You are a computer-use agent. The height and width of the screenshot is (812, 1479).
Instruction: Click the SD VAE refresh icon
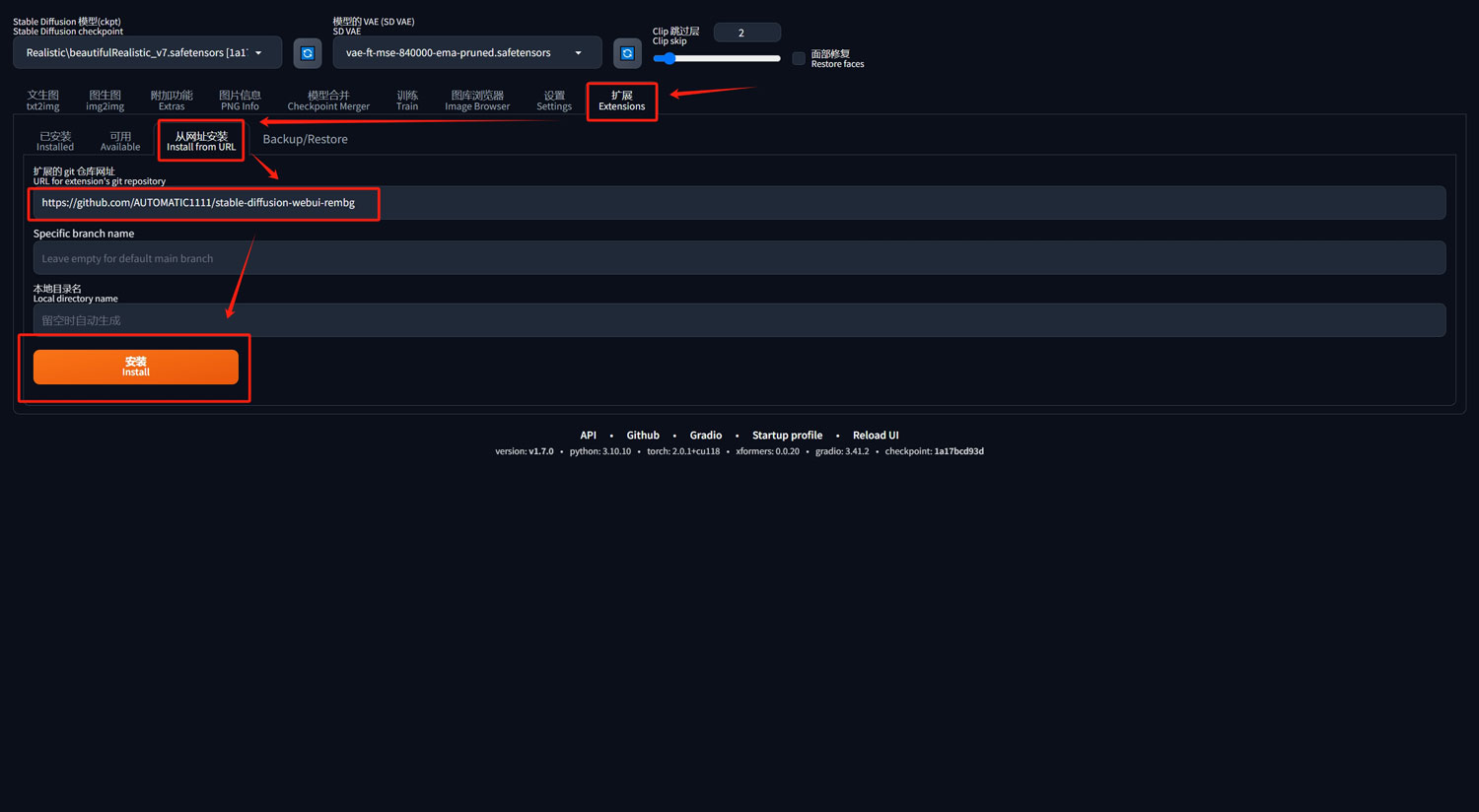pyautogui.click(x=627, y=53)
